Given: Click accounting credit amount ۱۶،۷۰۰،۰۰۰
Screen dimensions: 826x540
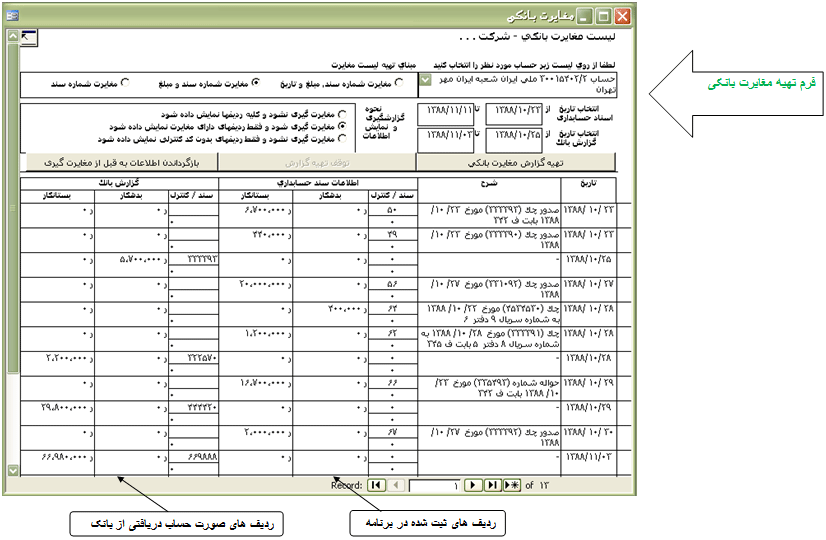Looking at the screenshot, I should click(265, 383).
